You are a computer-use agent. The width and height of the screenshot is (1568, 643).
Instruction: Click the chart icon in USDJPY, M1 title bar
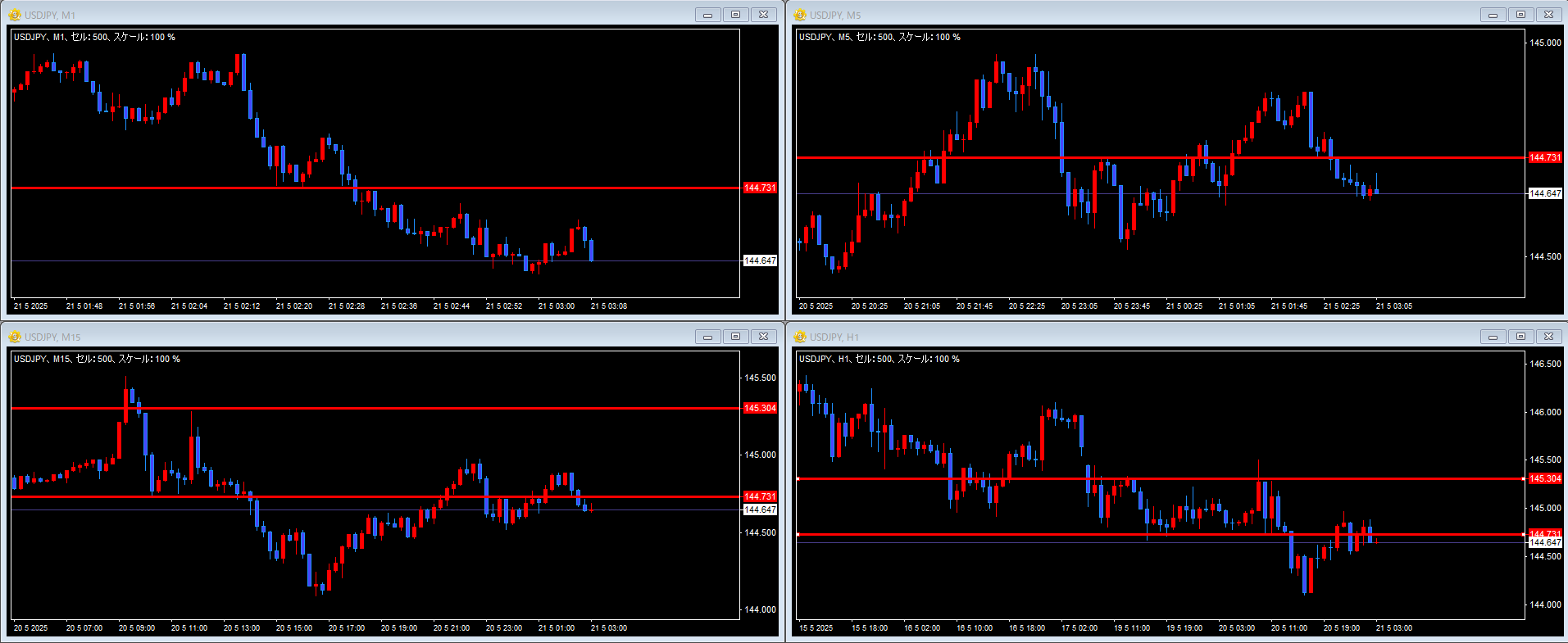coord(15,15)
